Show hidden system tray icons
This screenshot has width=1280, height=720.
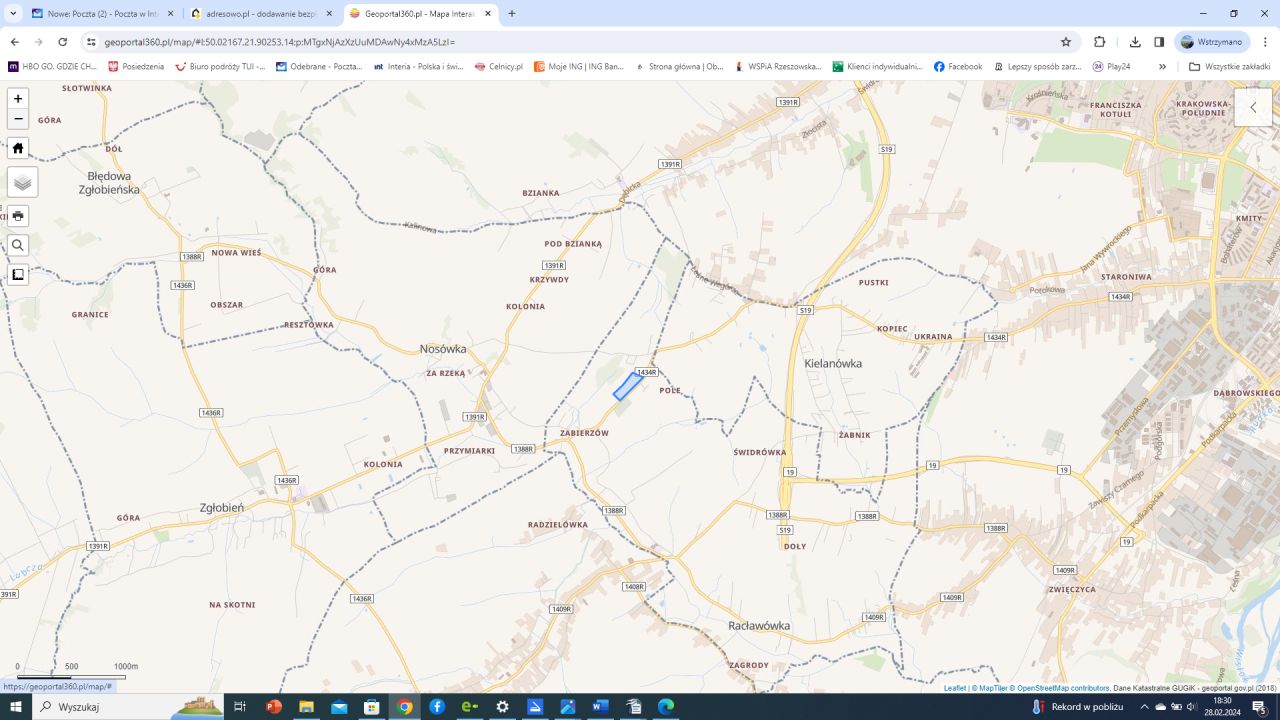(x=1143, y=707)
